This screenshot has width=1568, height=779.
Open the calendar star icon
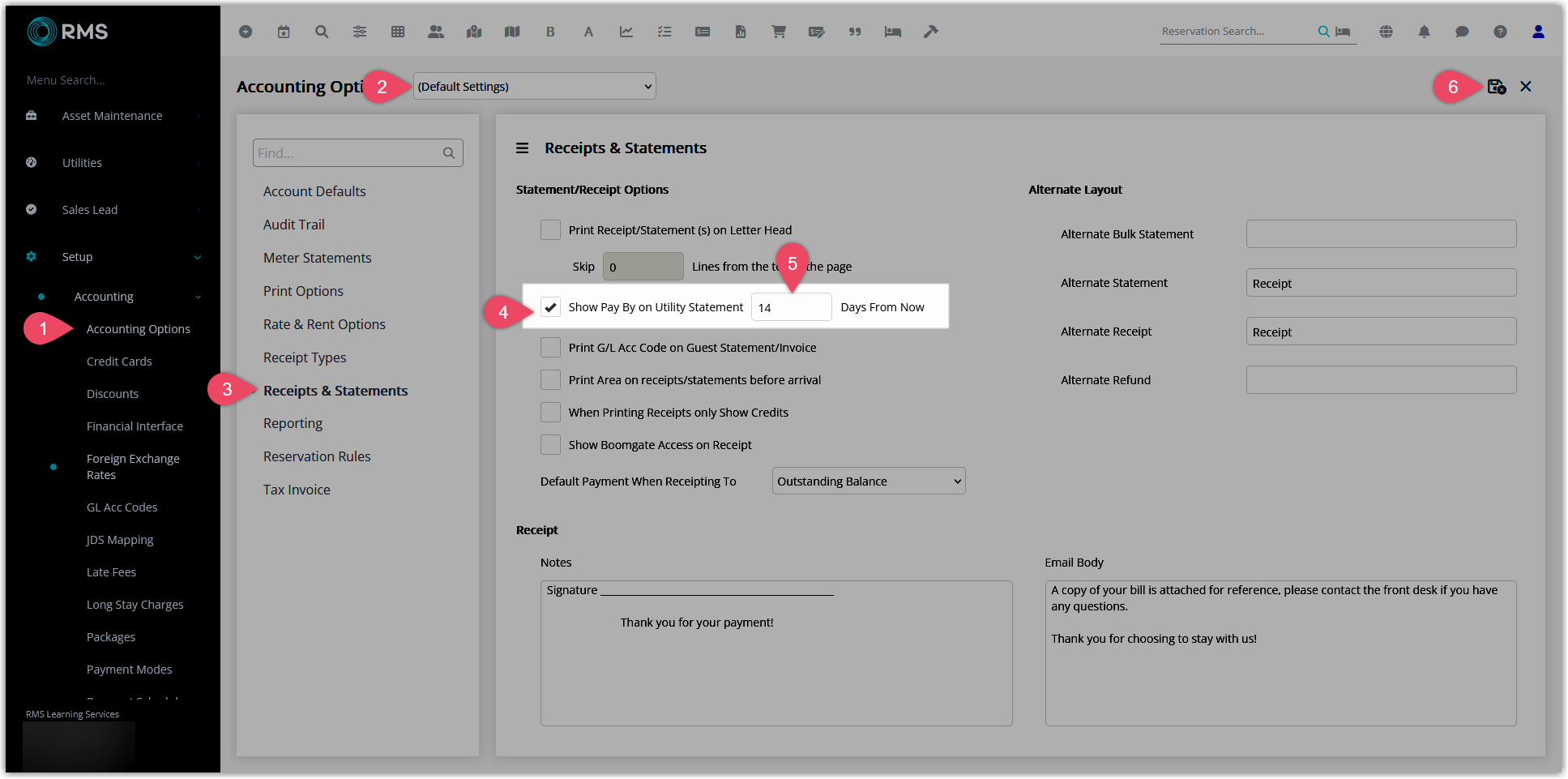[x=284, y=32]
